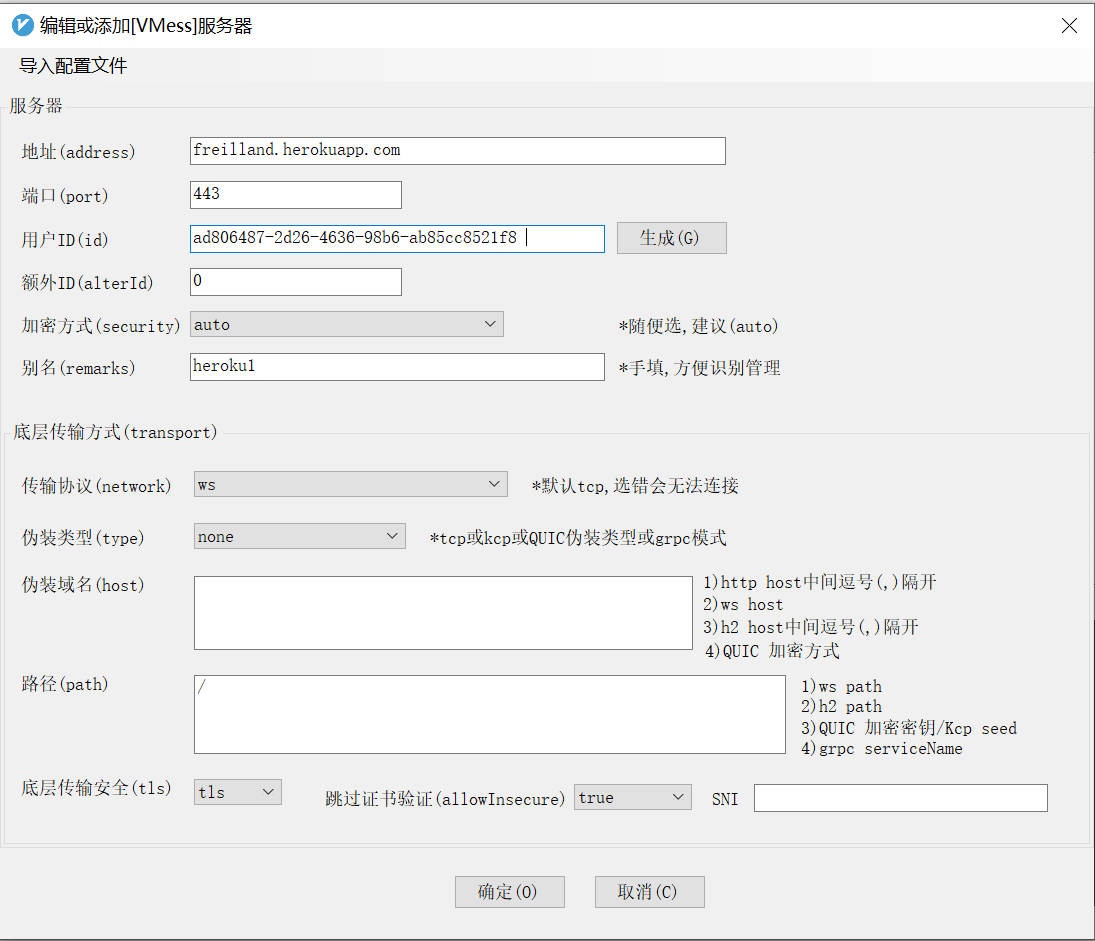Open the tls transport security dropdown

[x=238, y=792]
